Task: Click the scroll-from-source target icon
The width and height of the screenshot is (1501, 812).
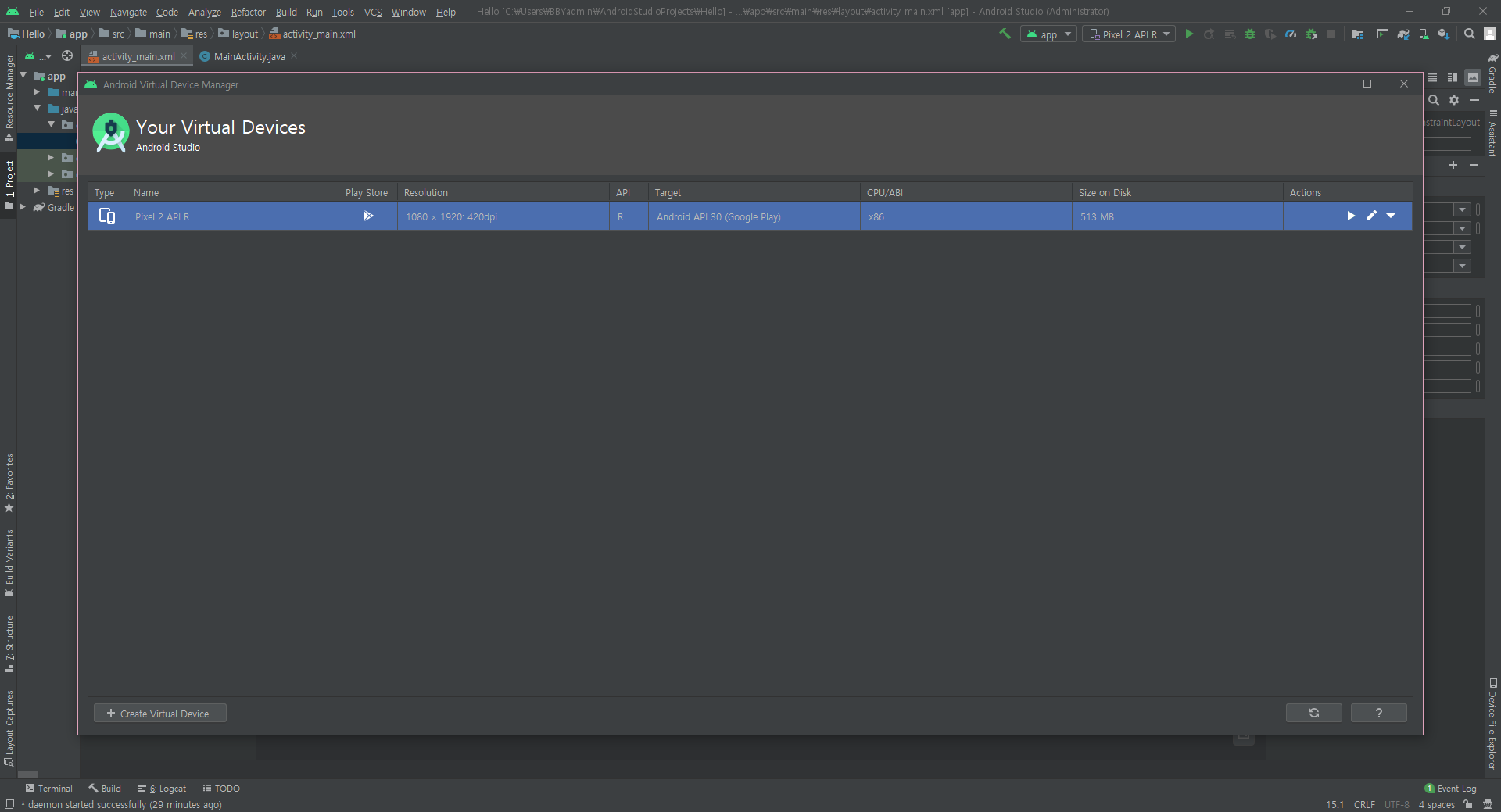Action: click(67, 55)
